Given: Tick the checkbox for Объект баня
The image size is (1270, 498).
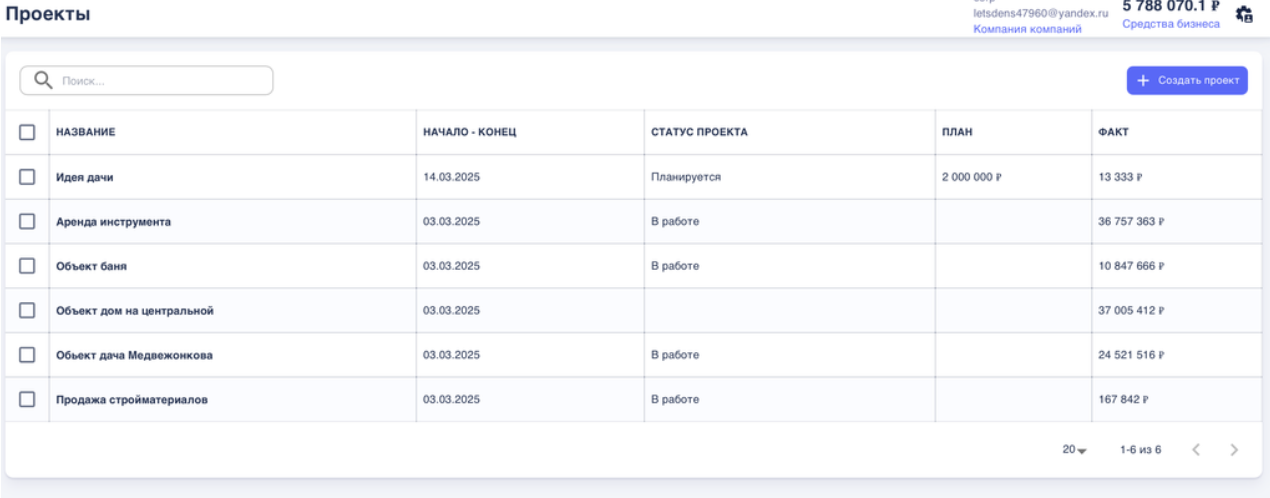Looking at the screenshot, I should tap(28, 266).
